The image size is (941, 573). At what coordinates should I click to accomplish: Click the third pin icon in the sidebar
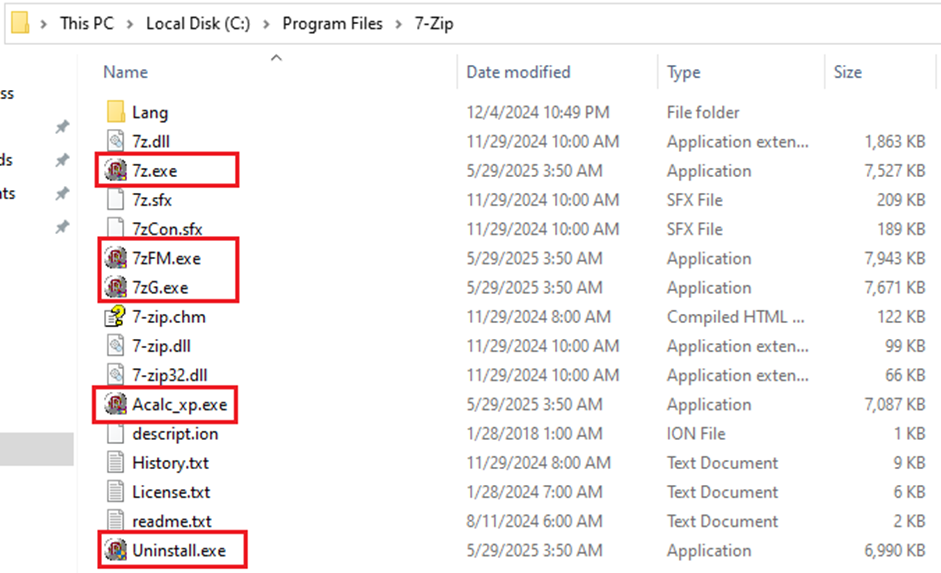(62, 194)
